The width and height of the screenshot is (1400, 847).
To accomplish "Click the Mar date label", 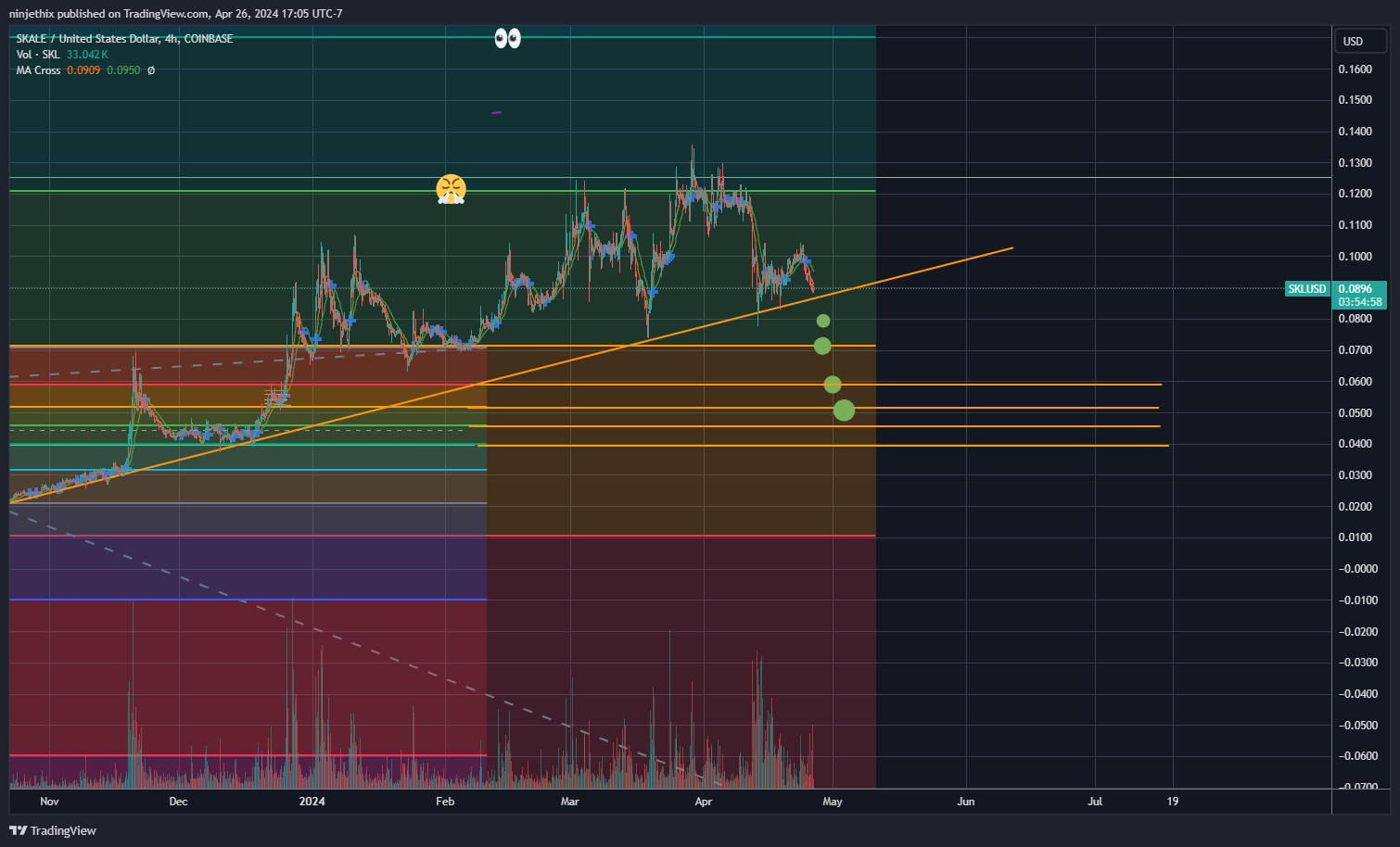I will pyautogui.click(x=569, y=802).
